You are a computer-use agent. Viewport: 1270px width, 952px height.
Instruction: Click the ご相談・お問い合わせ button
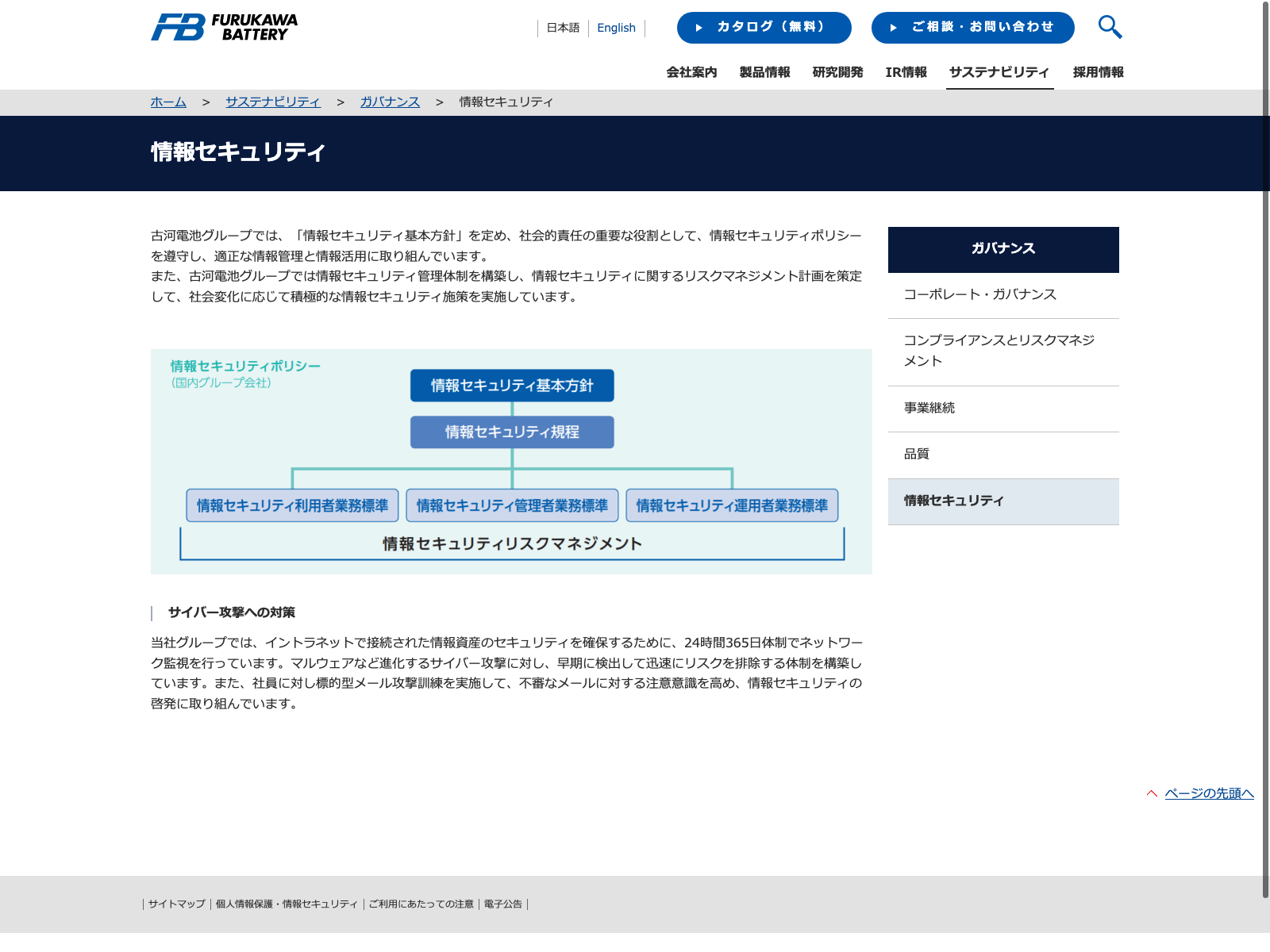[x=972, y=28]
